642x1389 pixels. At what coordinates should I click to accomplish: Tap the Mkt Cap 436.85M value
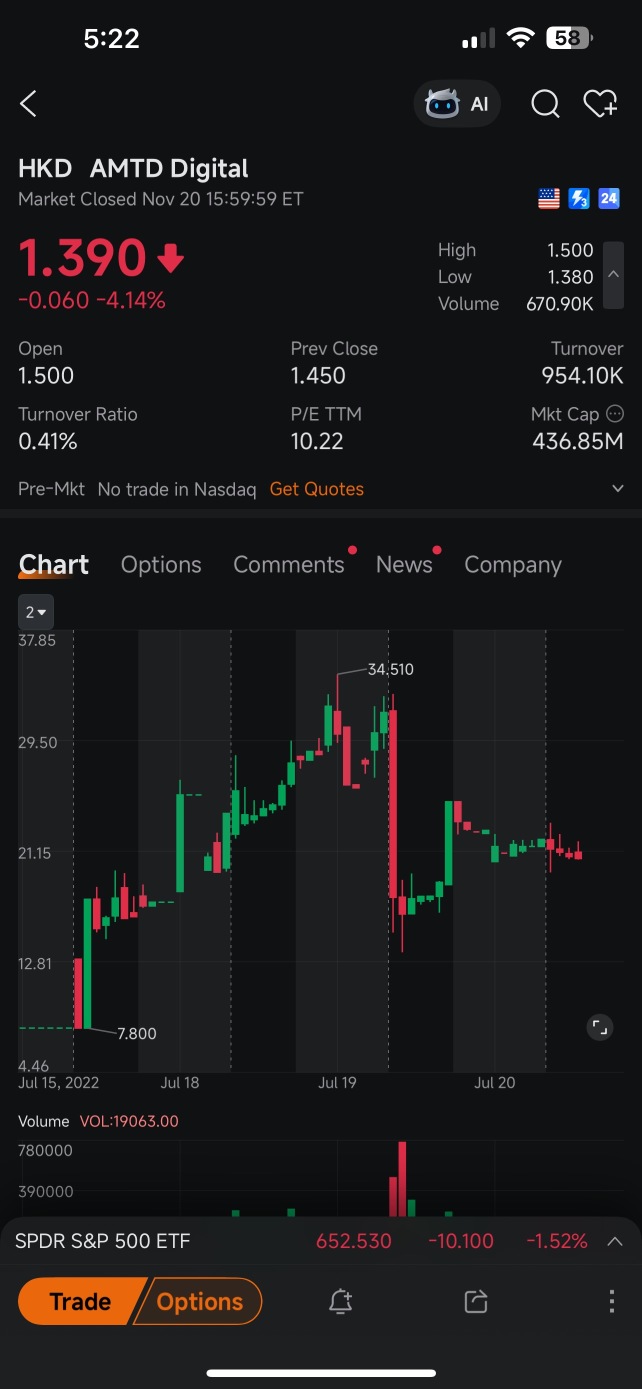pos(578,441)
